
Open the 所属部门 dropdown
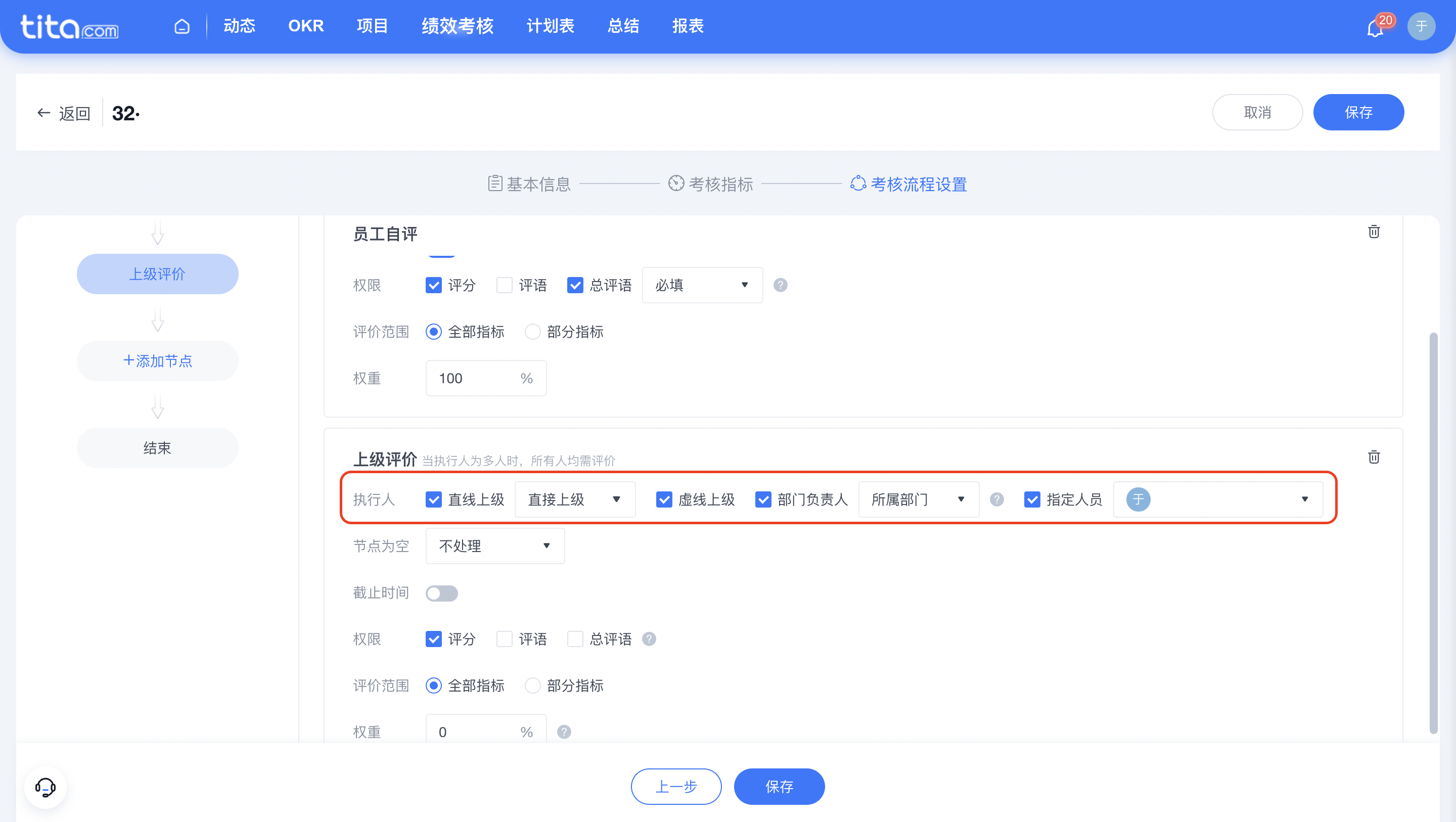coord(919,499)
